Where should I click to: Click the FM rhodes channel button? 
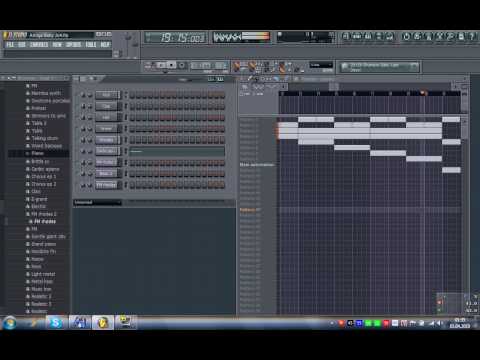[x=106, y=185]
